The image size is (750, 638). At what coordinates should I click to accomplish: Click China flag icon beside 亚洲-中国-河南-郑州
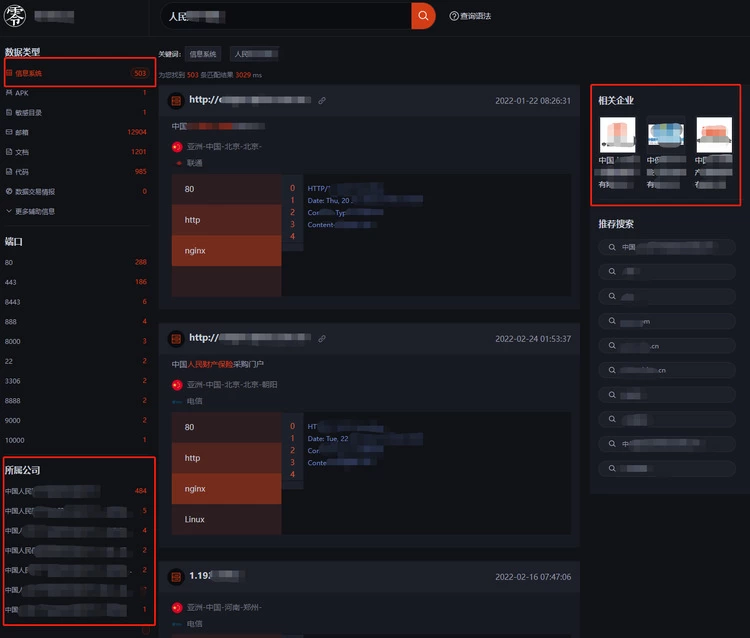(x=177, y=608)
